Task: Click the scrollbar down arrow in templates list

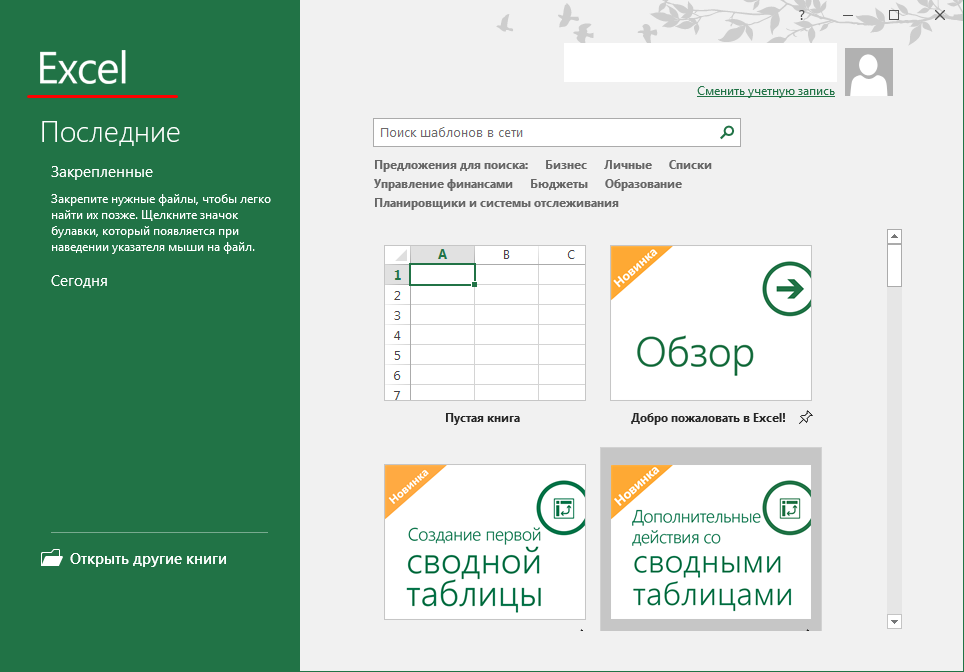Action: [x=894, y=622]
